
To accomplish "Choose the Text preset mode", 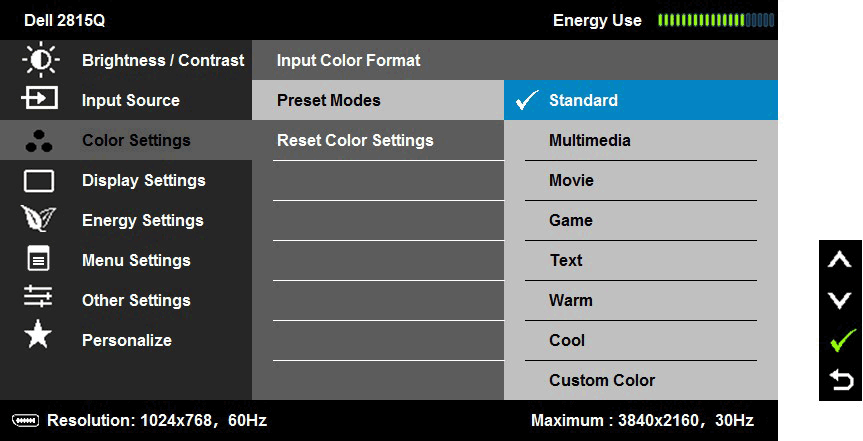I will tap(641, 260).
